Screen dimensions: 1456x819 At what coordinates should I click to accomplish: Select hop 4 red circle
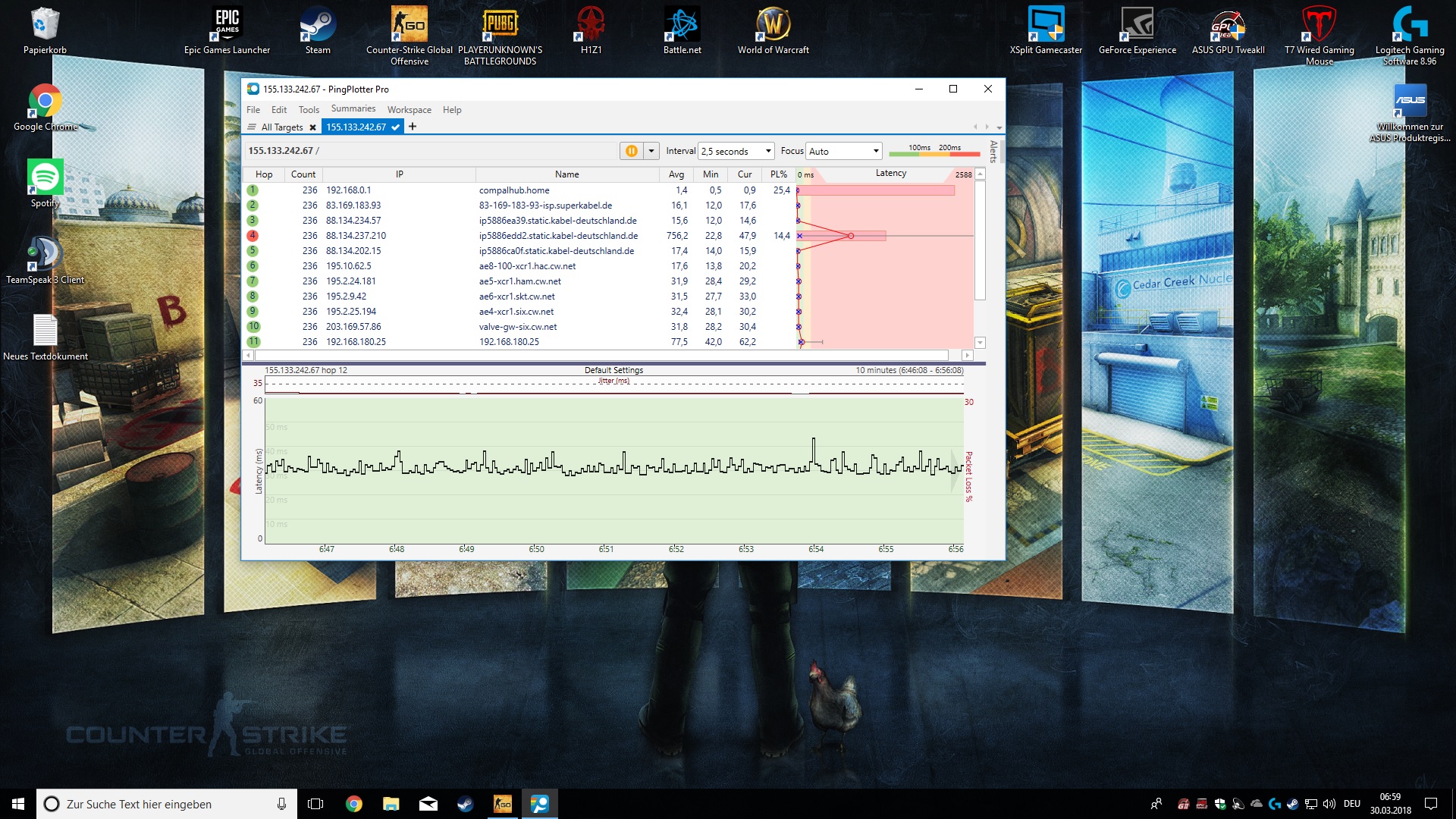coord(253,236)
